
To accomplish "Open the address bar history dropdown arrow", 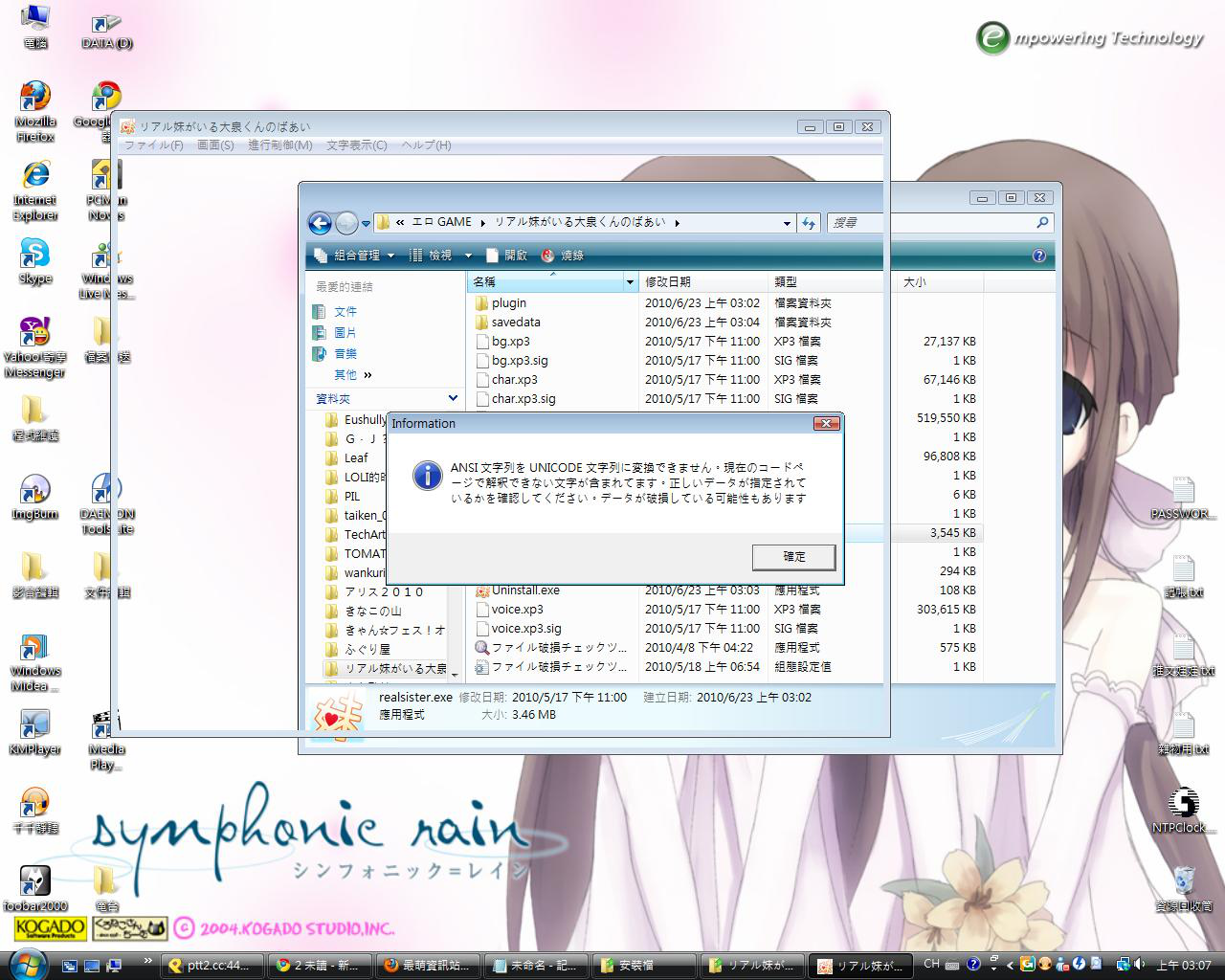I will coord(787,223).
